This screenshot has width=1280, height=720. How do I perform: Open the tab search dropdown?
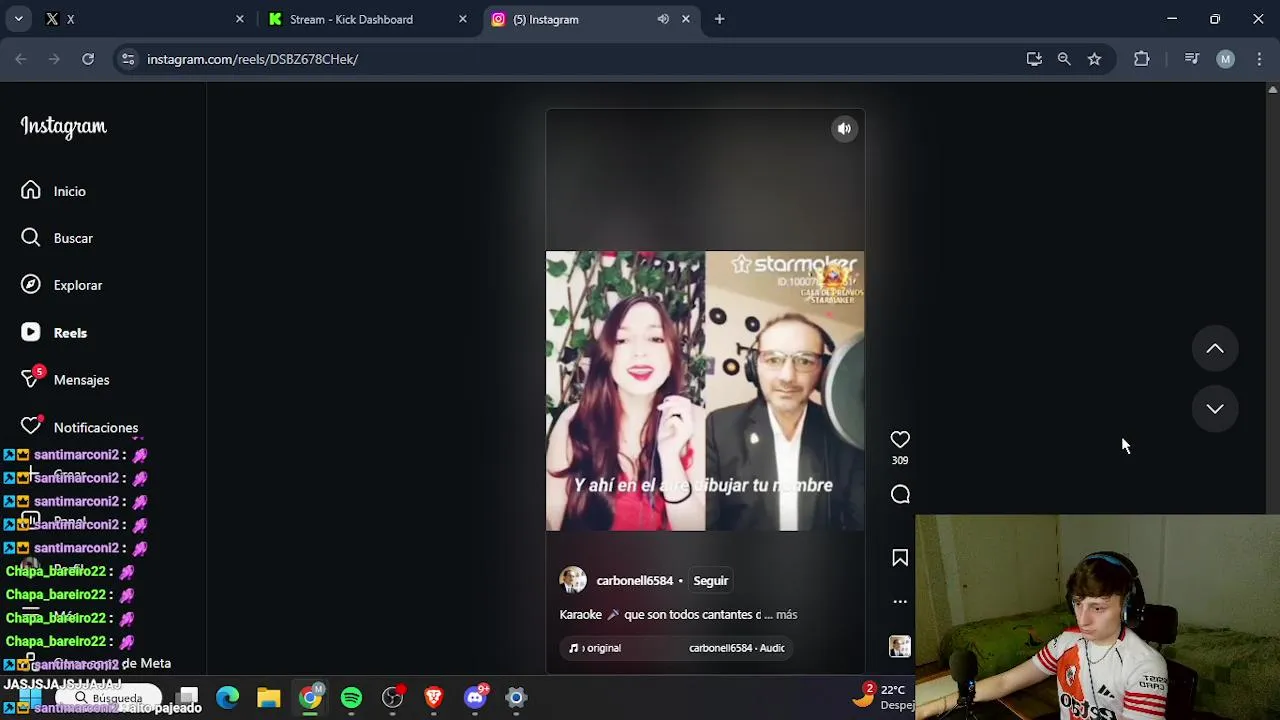point(18,19)
